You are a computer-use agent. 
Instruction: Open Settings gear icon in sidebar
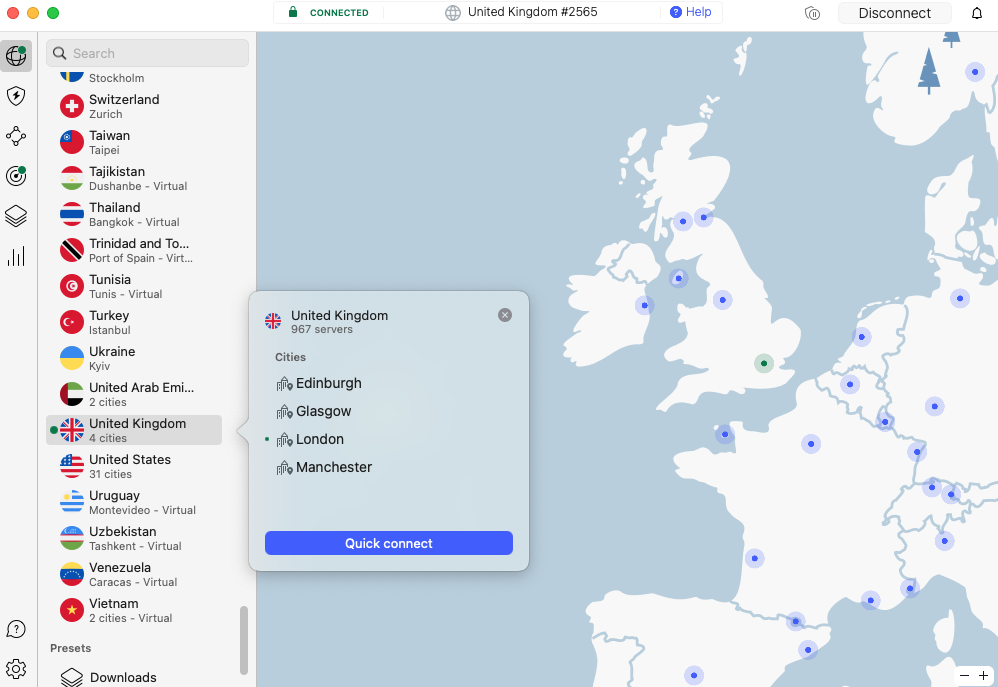[x=16, y=669]
